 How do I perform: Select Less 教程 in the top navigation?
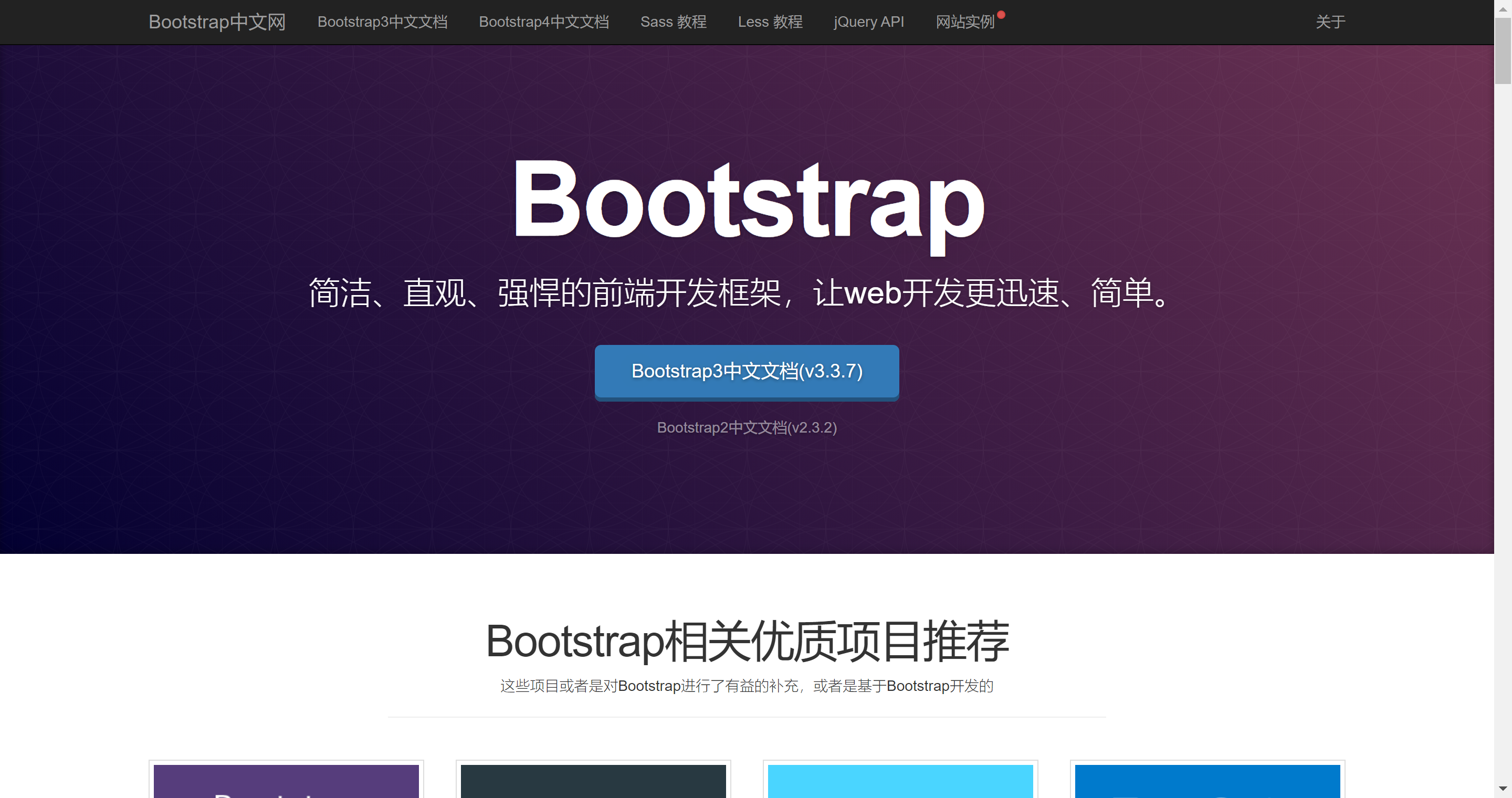pyautogui.click(x=770, y=22)
